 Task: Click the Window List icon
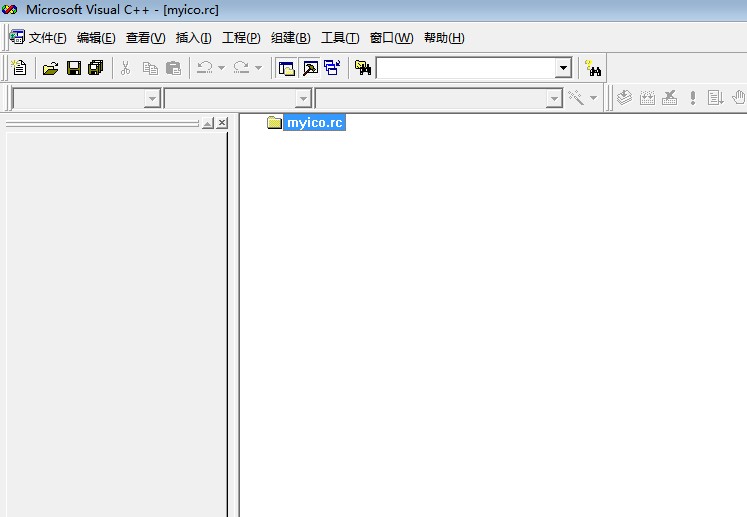(x=332, y=68)
